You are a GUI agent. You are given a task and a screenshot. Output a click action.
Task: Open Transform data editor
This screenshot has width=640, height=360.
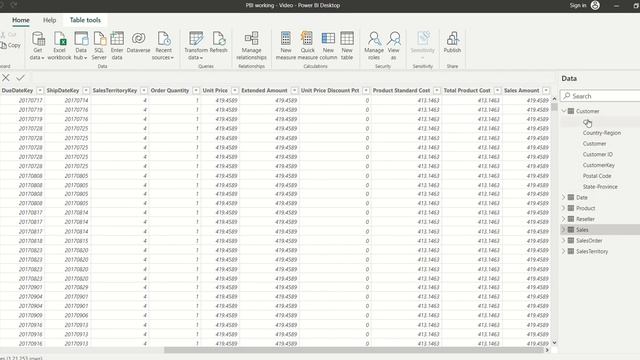pos(196,46)
